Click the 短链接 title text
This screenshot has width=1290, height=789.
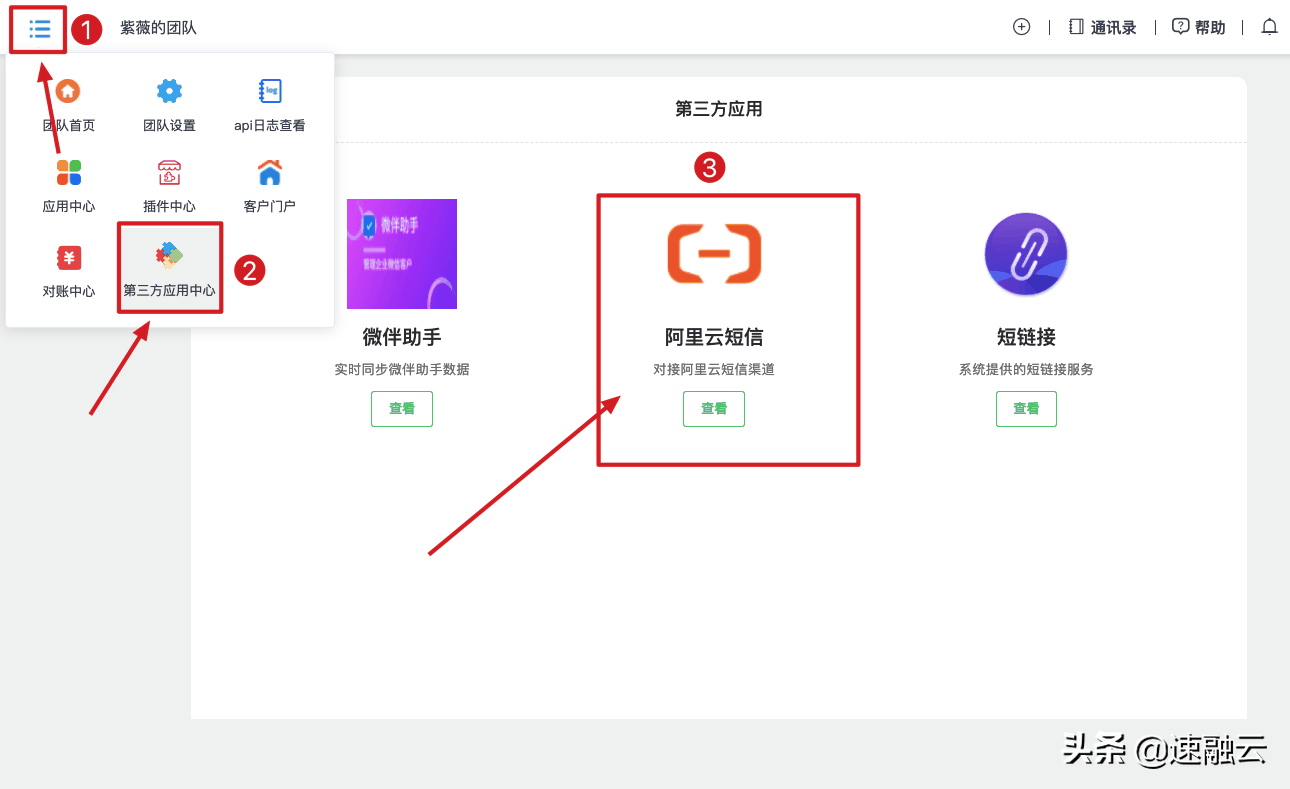click(x=1026, y=337)
